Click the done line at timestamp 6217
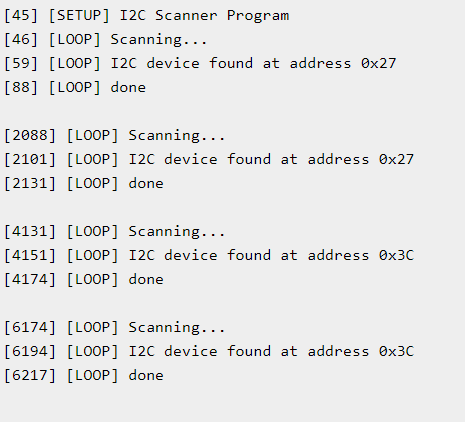The image size is (465, 422). (84, 376)
